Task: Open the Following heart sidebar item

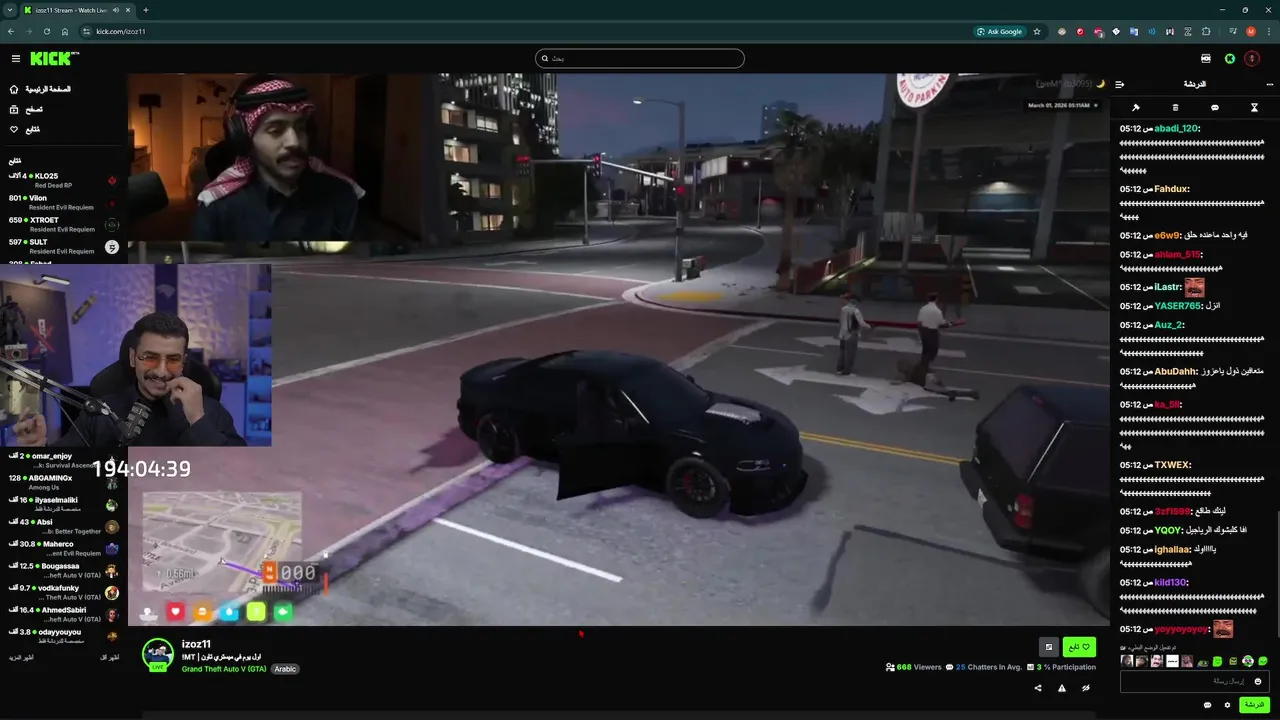Action: click(24, 129)
